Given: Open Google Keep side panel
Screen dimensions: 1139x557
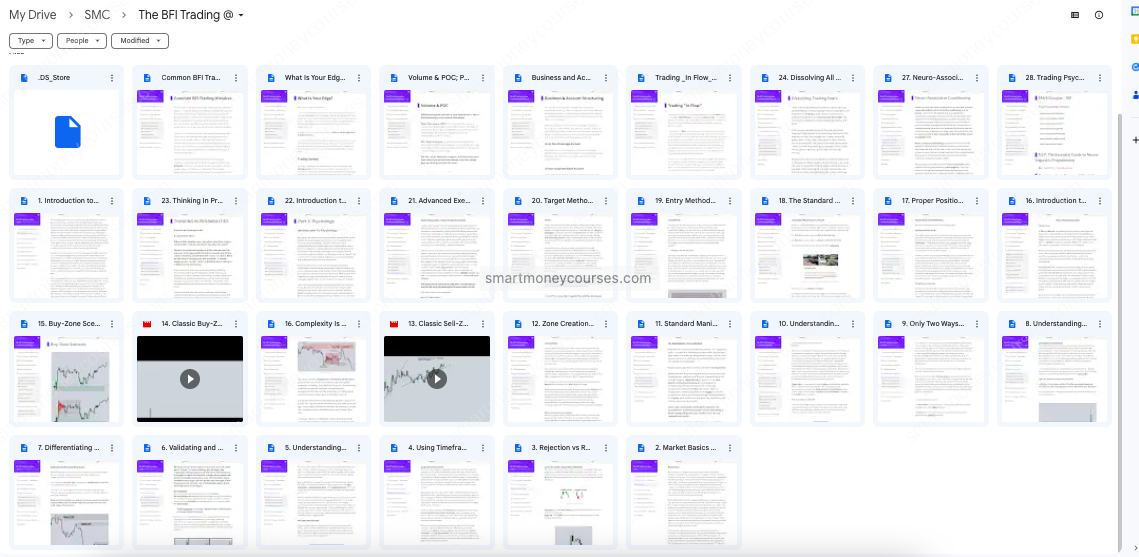Looking at the screenshot, I should click(x=1135, y=38).
